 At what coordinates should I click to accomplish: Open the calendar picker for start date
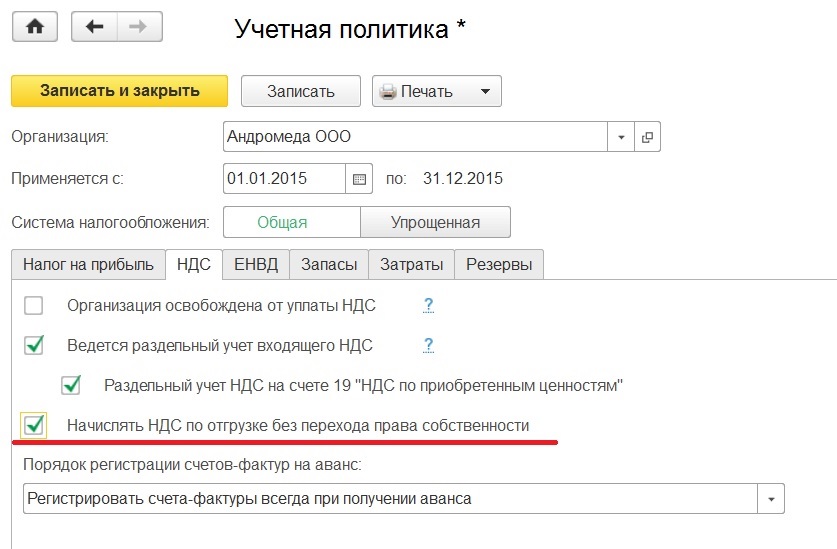(x=359, y=179)
